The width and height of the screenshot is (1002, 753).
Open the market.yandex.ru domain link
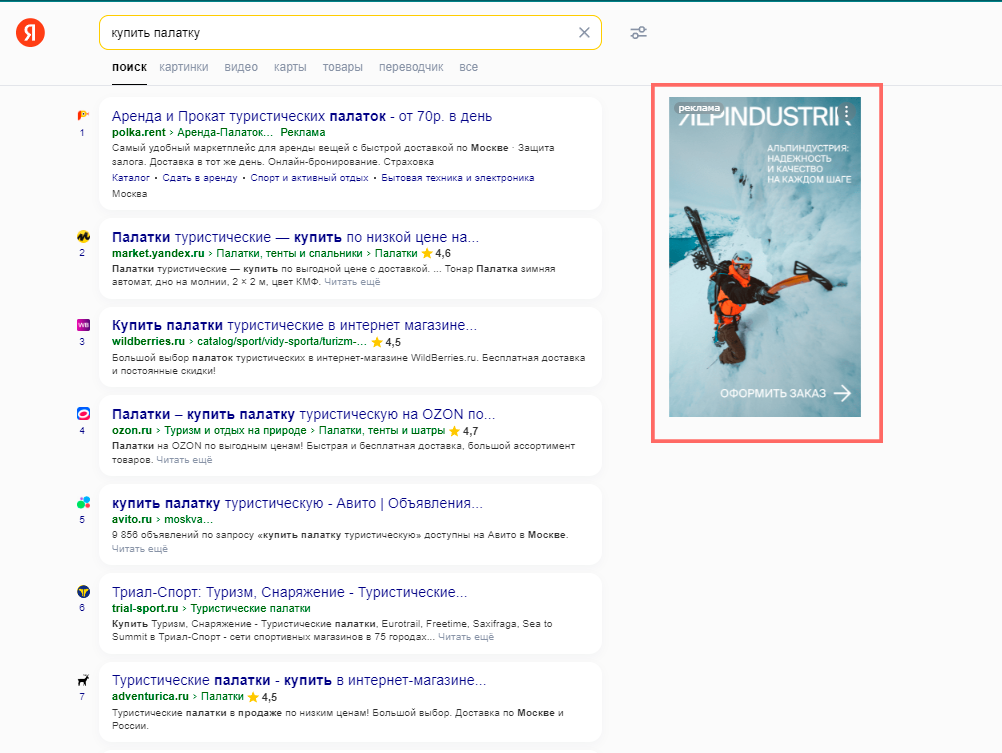(x=158, y=253)
